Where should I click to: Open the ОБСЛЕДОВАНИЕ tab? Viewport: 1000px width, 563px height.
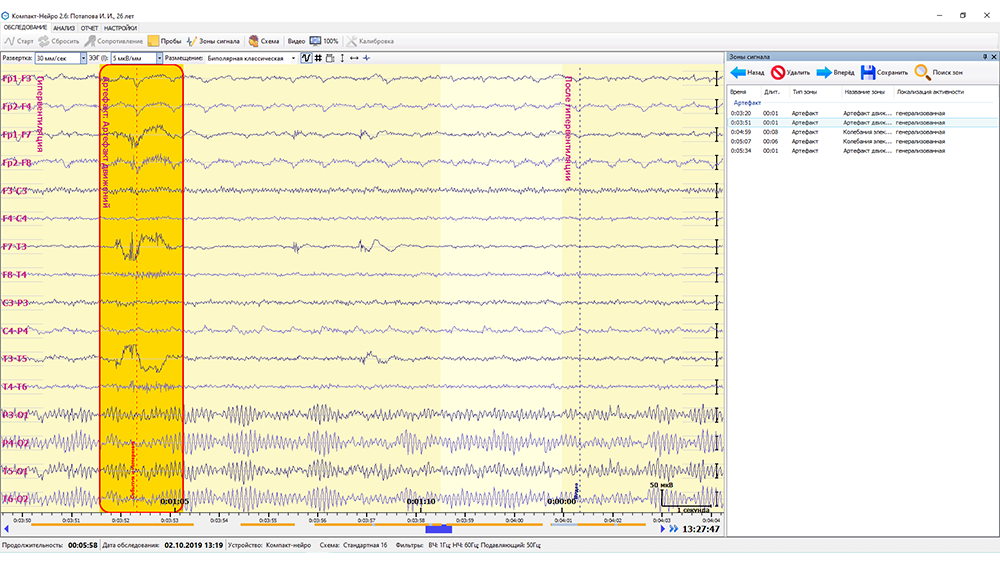tap(25, 28)
